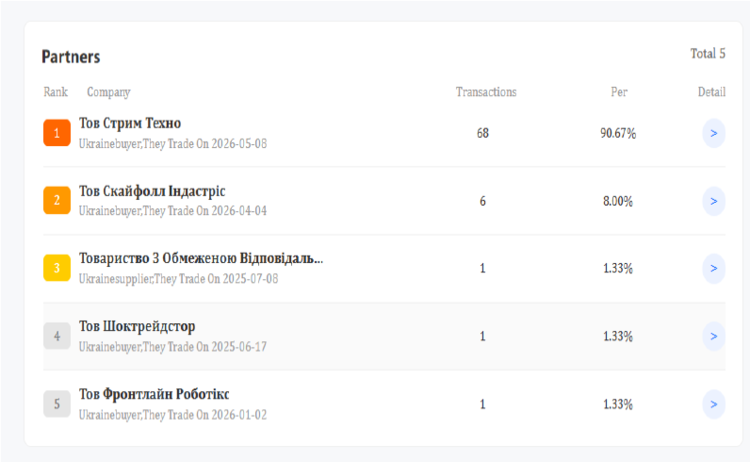Screen dimensions: 750x462
Task: Open Тов Фронтлайн Роботікс company link
Action: pyautogui.click(x=154, y=394)
